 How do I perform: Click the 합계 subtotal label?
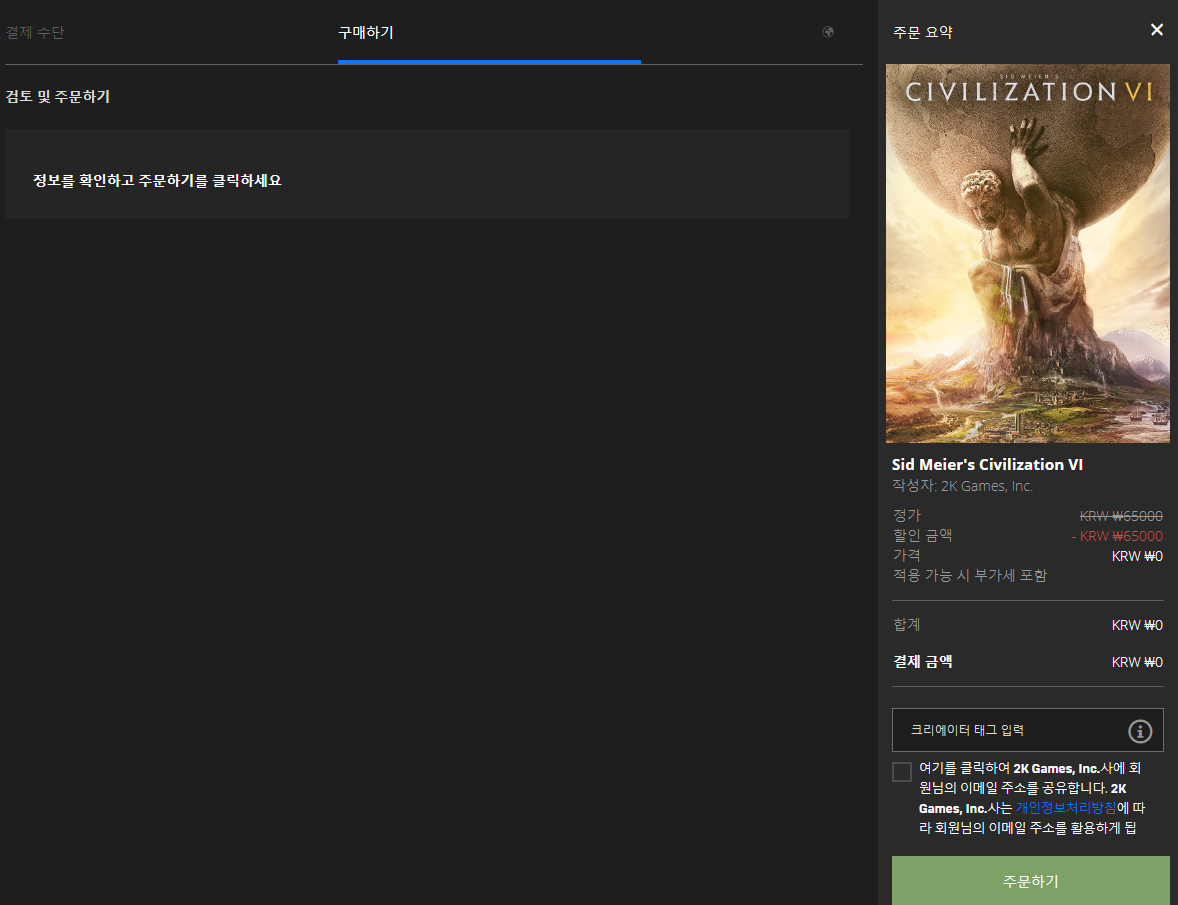[907, 625]
